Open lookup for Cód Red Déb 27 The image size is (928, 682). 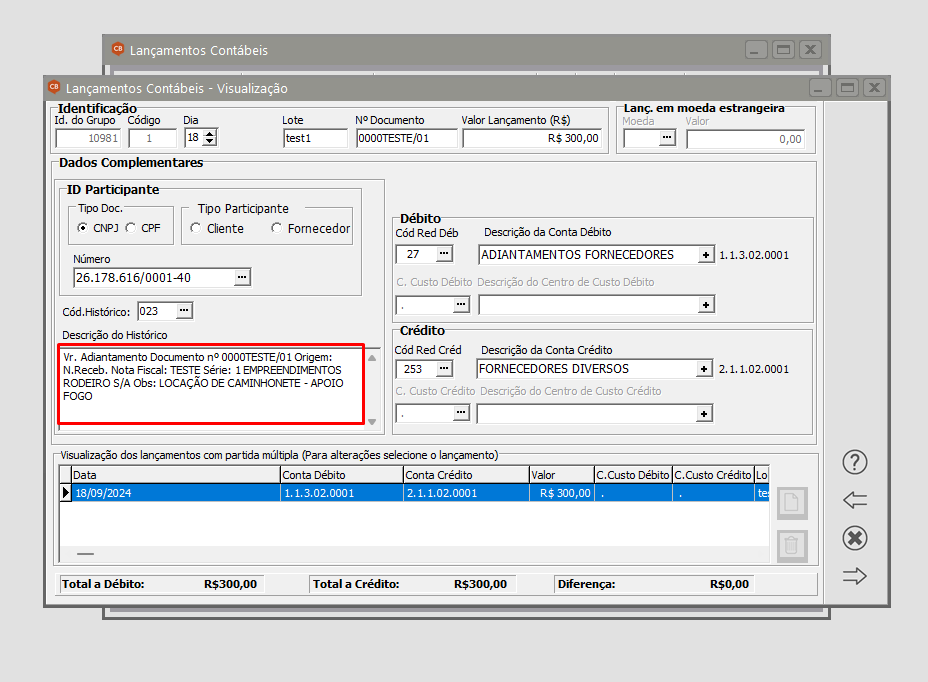(x=444, y=254)
